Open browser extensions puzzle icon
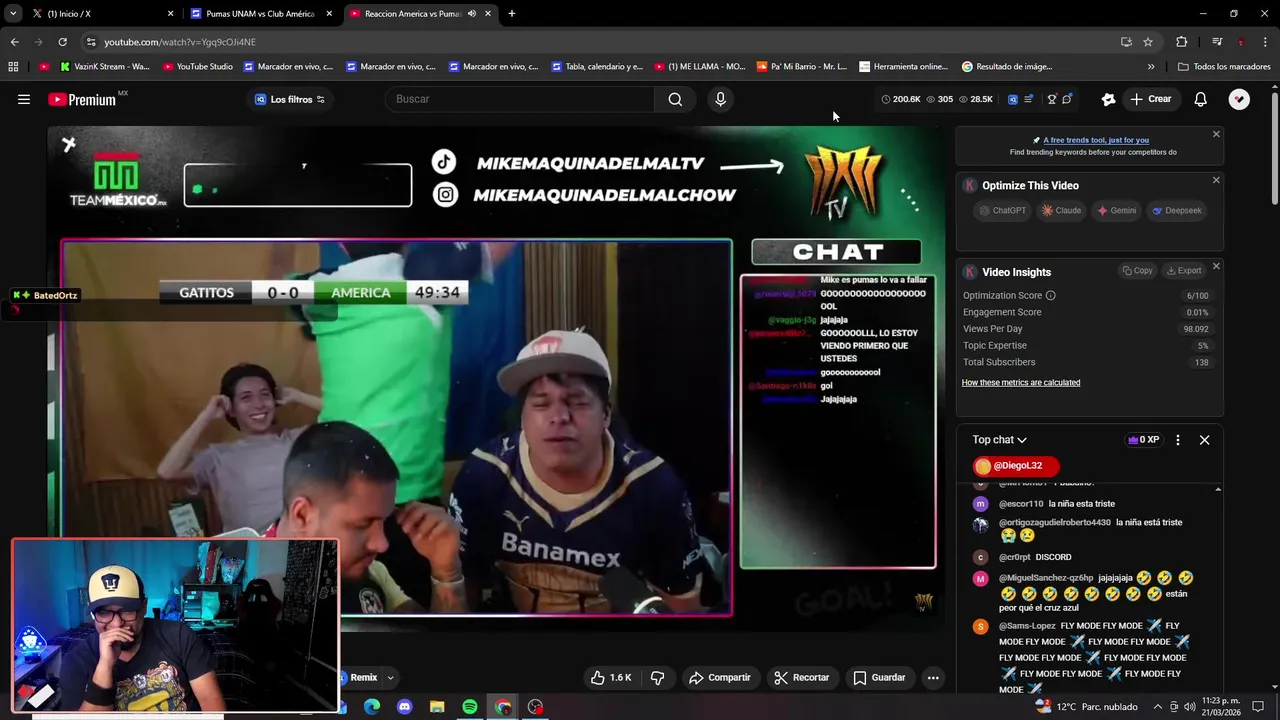Screen dimensions: 1280x720 1182,42
